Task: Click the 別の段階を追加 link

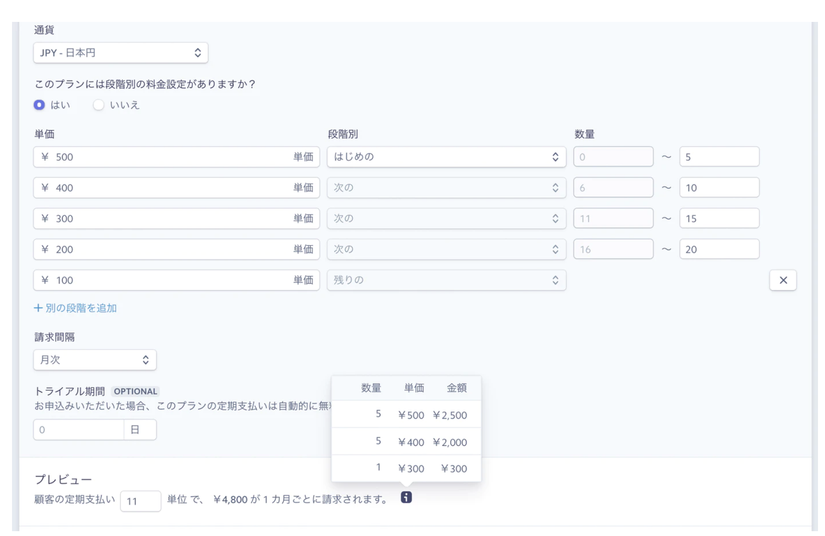Action: (76, 308)
